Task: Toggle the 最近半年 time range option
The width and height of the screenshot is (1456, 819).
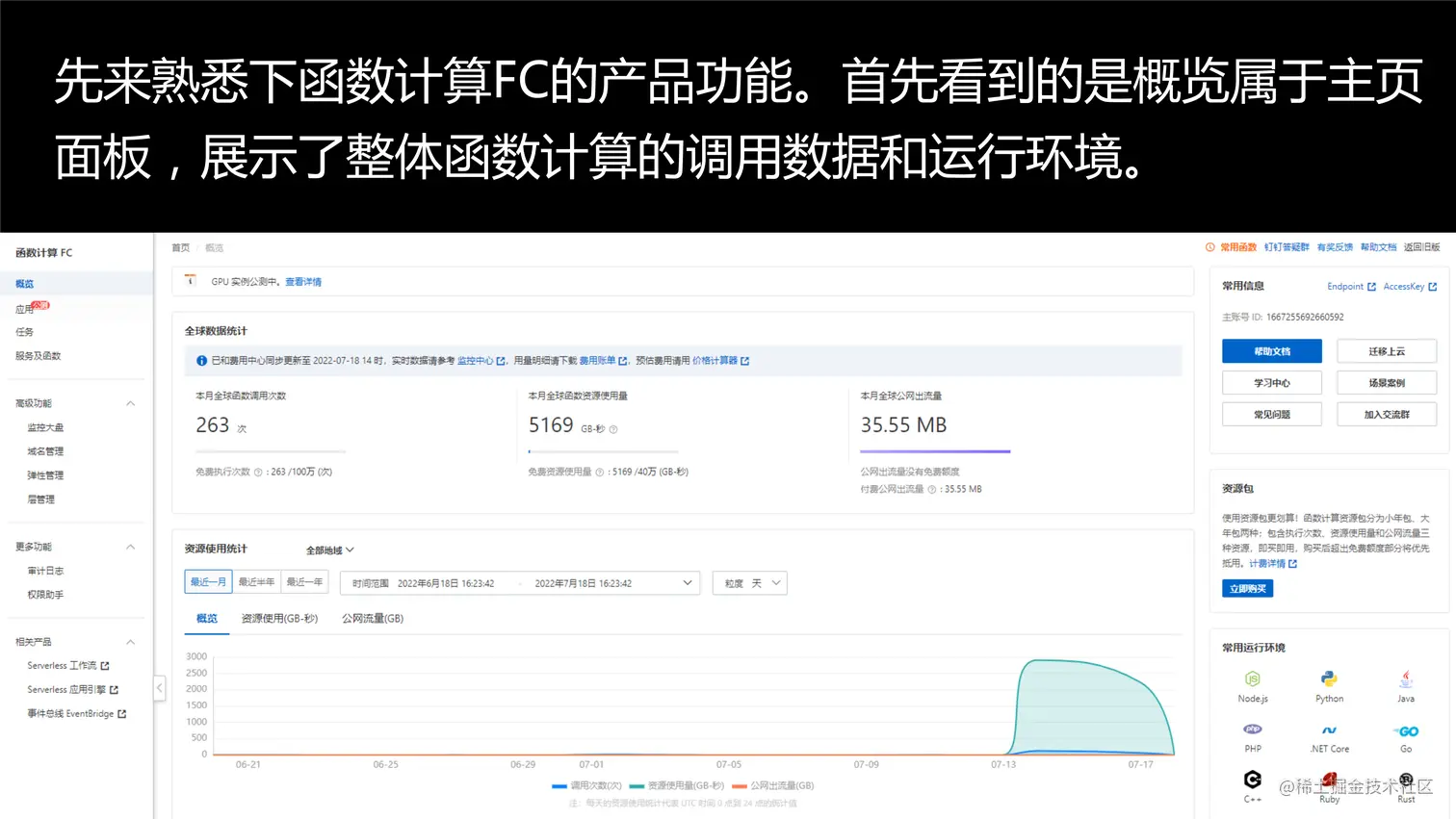Action: [256, 581]
